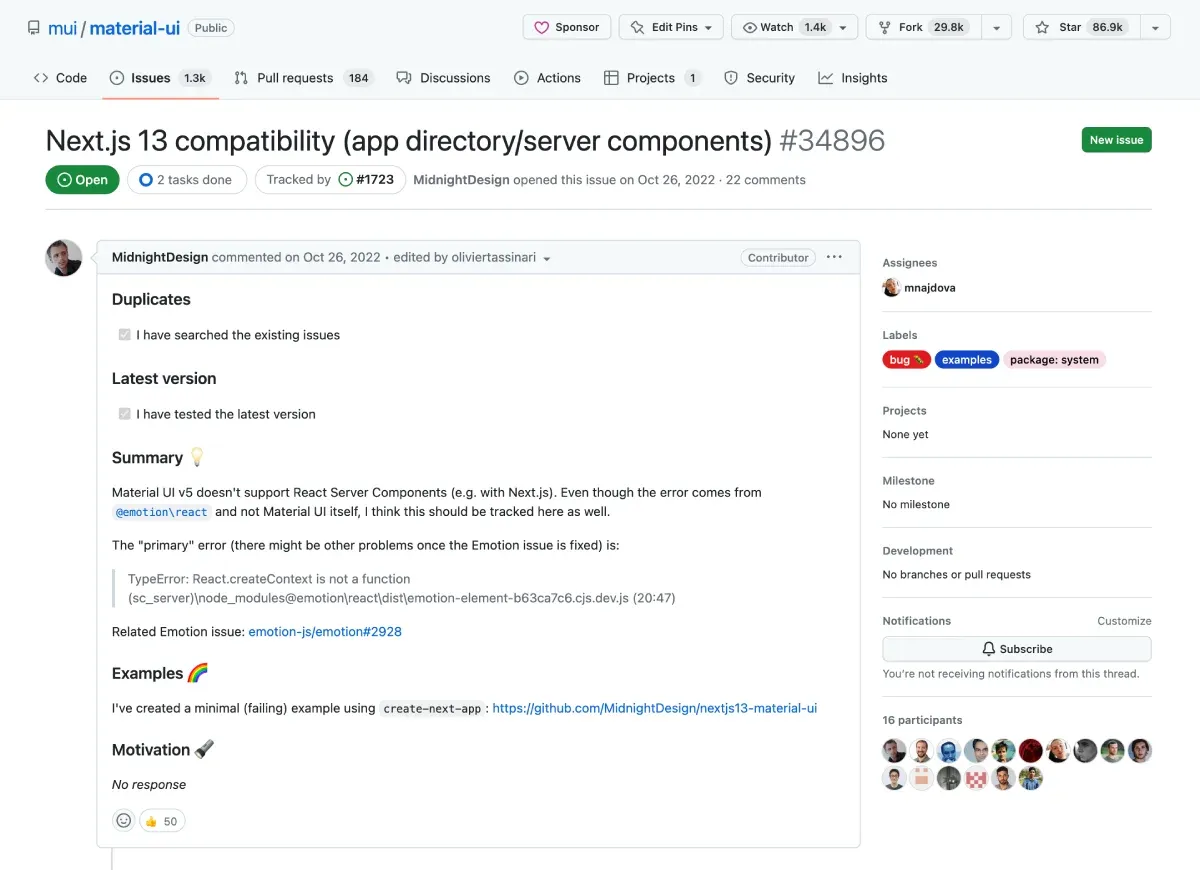
Task: Expand the 'edited by oliviertassinari' dropdown
Action: 546,258
